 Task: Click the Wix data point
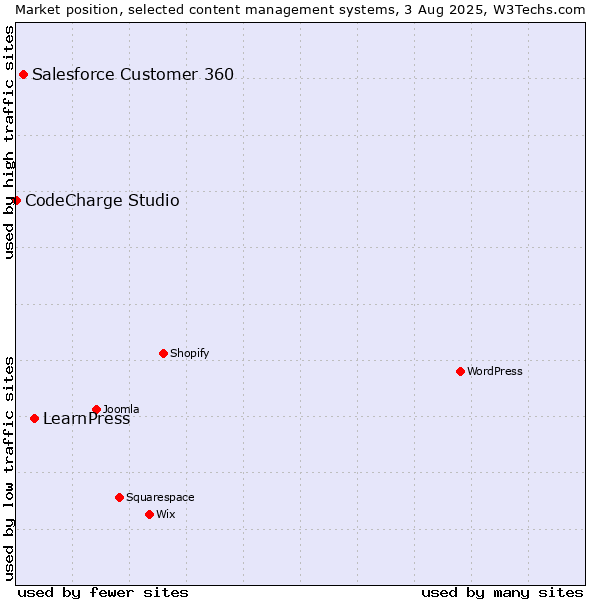click(x=150, y=515)
